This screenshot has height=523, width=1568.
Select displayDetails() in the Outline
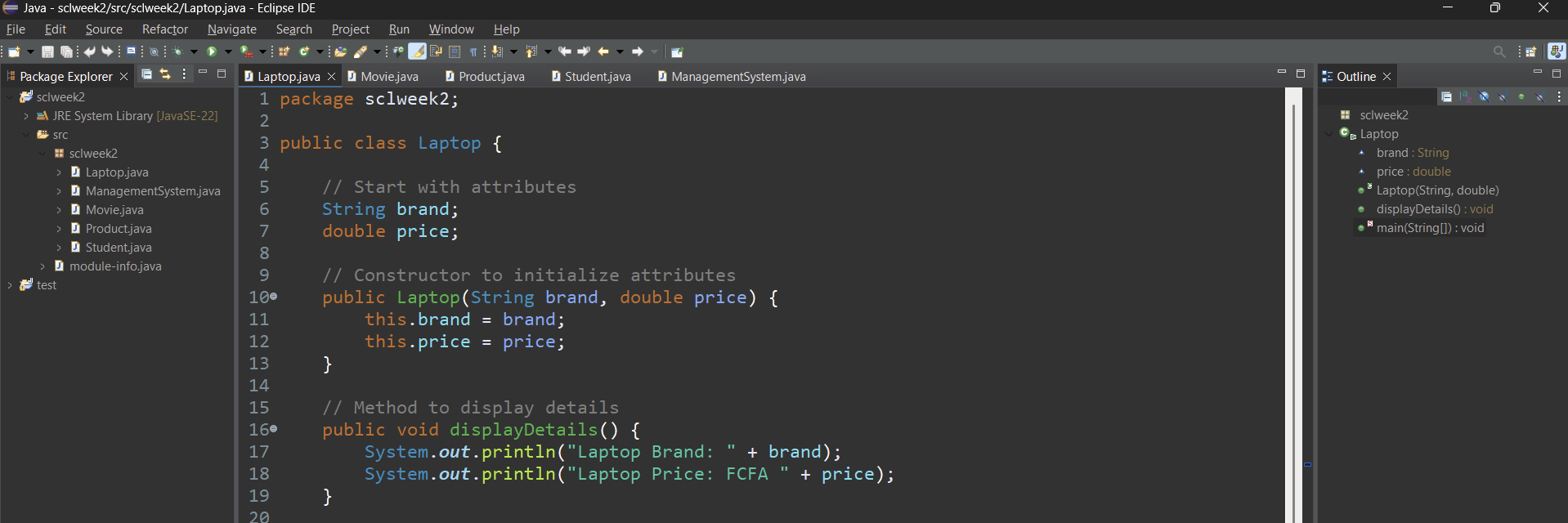pyautogui.click(x=1424, y=209)
